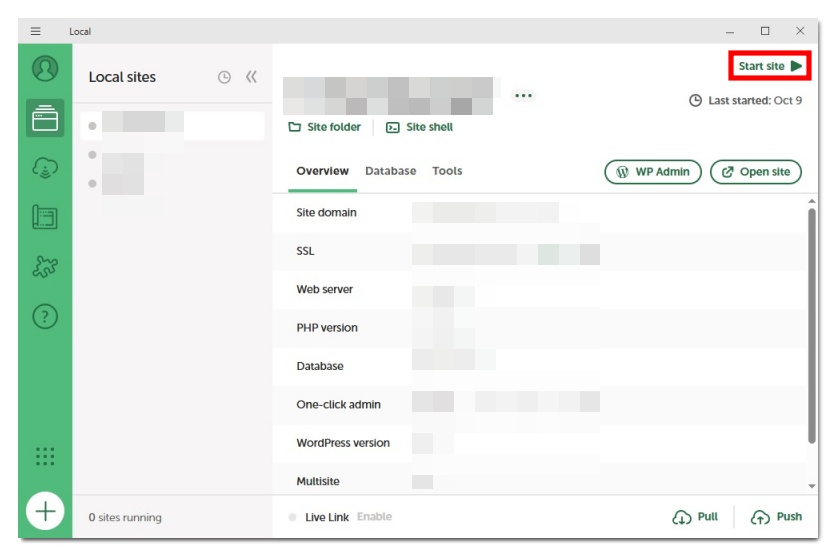Screen dimensions: 836x556
Task: Click the scrollbar down arrow
Action: point(811,486)
